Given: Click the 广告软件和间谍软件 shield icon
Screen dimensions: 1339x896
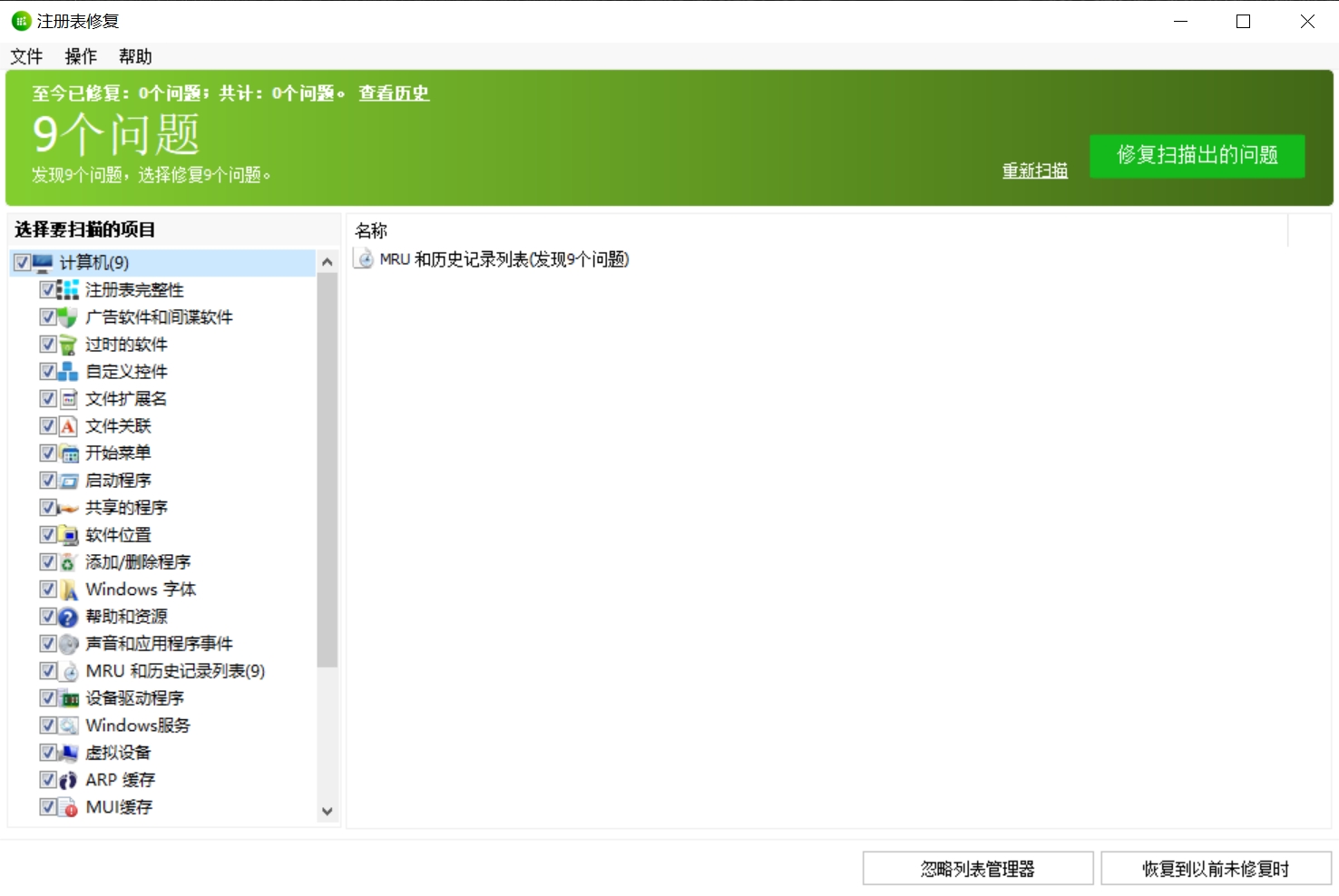Looking at the screenshot, I should pyautogui.click(x=68, y=317).
